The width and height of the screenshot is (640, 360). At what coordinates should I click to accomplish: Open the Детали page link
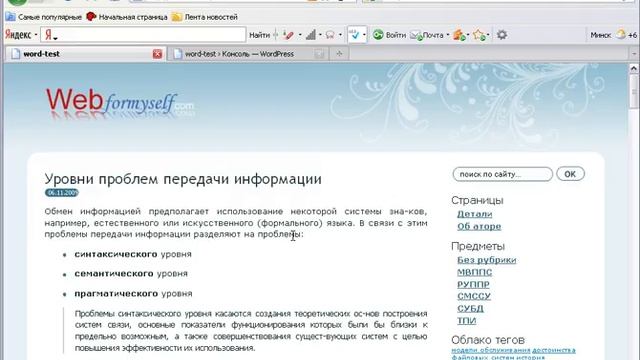pos(475,214)
